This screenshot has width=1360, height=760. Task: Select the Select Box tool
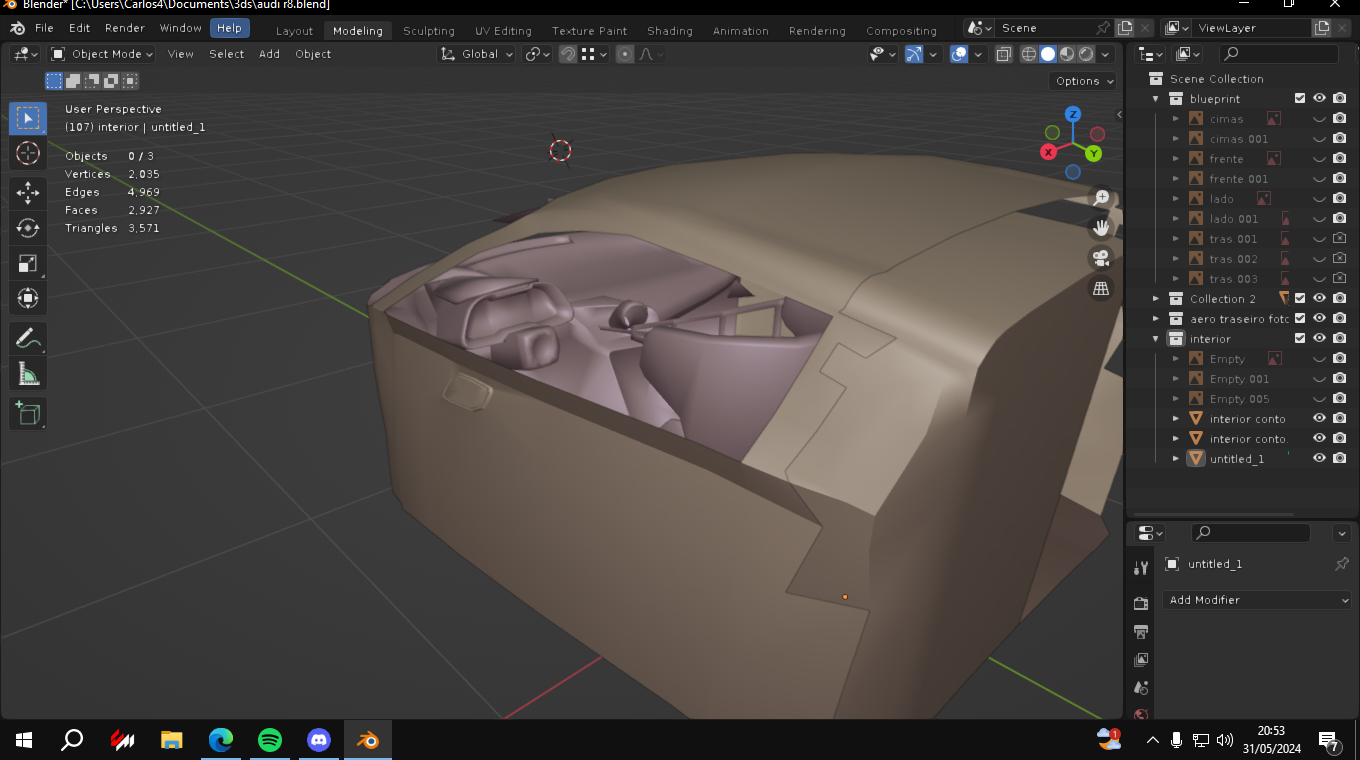tap(28, 118)
